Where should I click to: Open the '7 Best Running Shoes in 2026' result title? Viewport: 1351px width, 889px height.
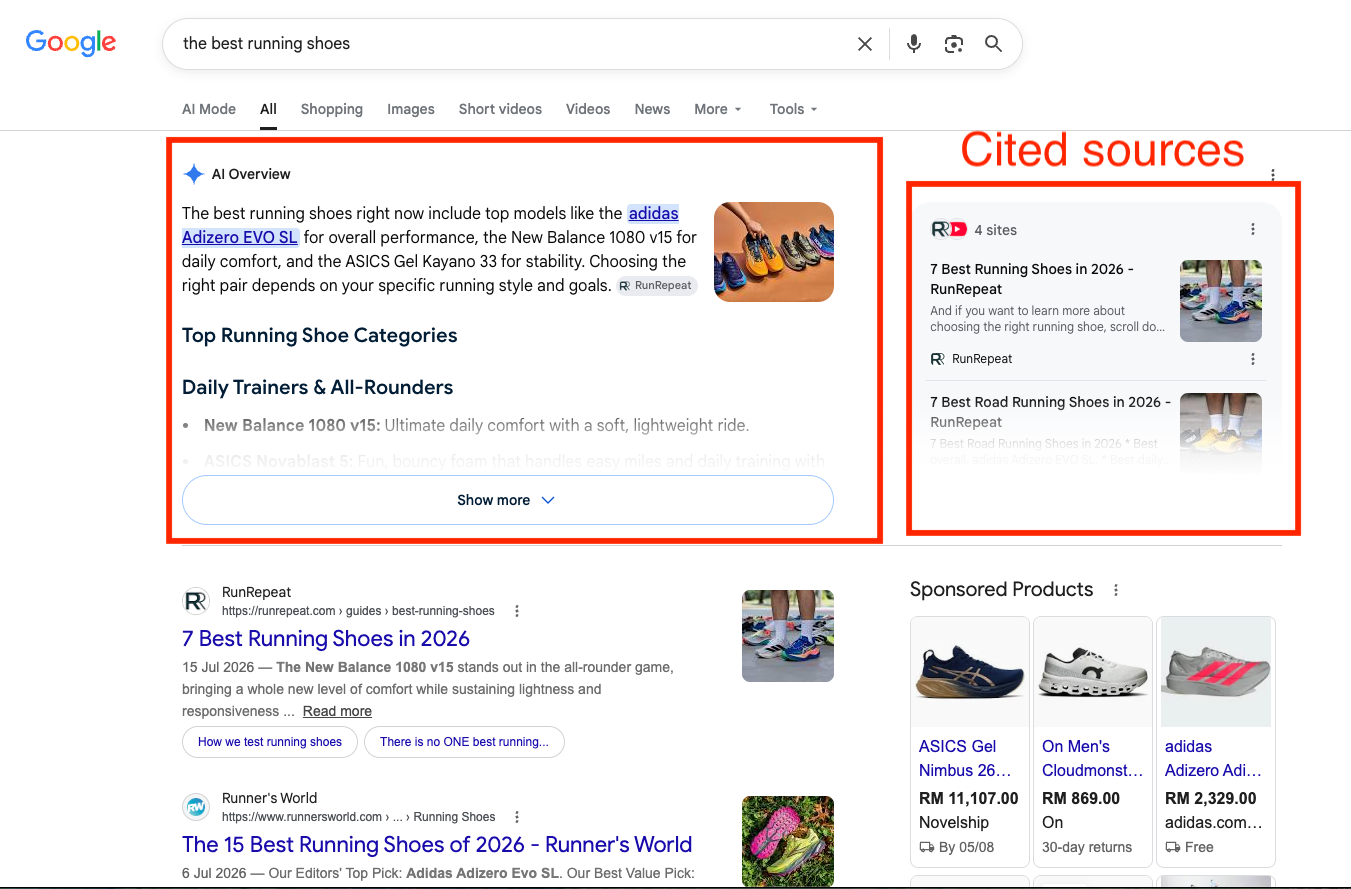[x=326, y=639]
